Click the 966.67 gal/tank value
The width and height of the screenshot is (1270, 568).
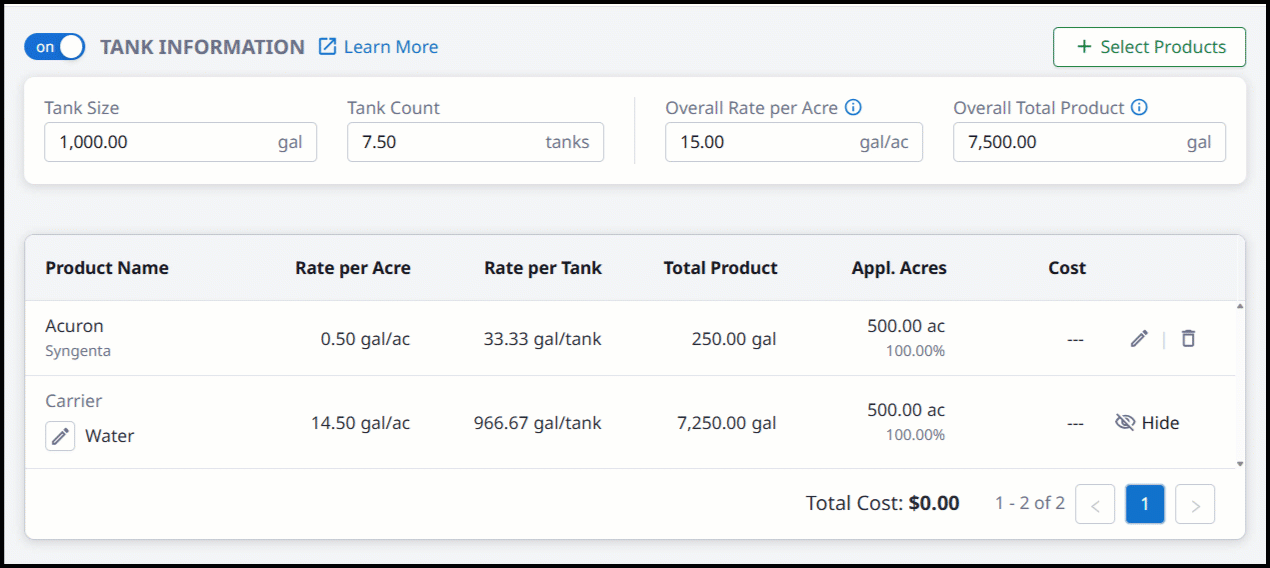[x=538, y=423]
